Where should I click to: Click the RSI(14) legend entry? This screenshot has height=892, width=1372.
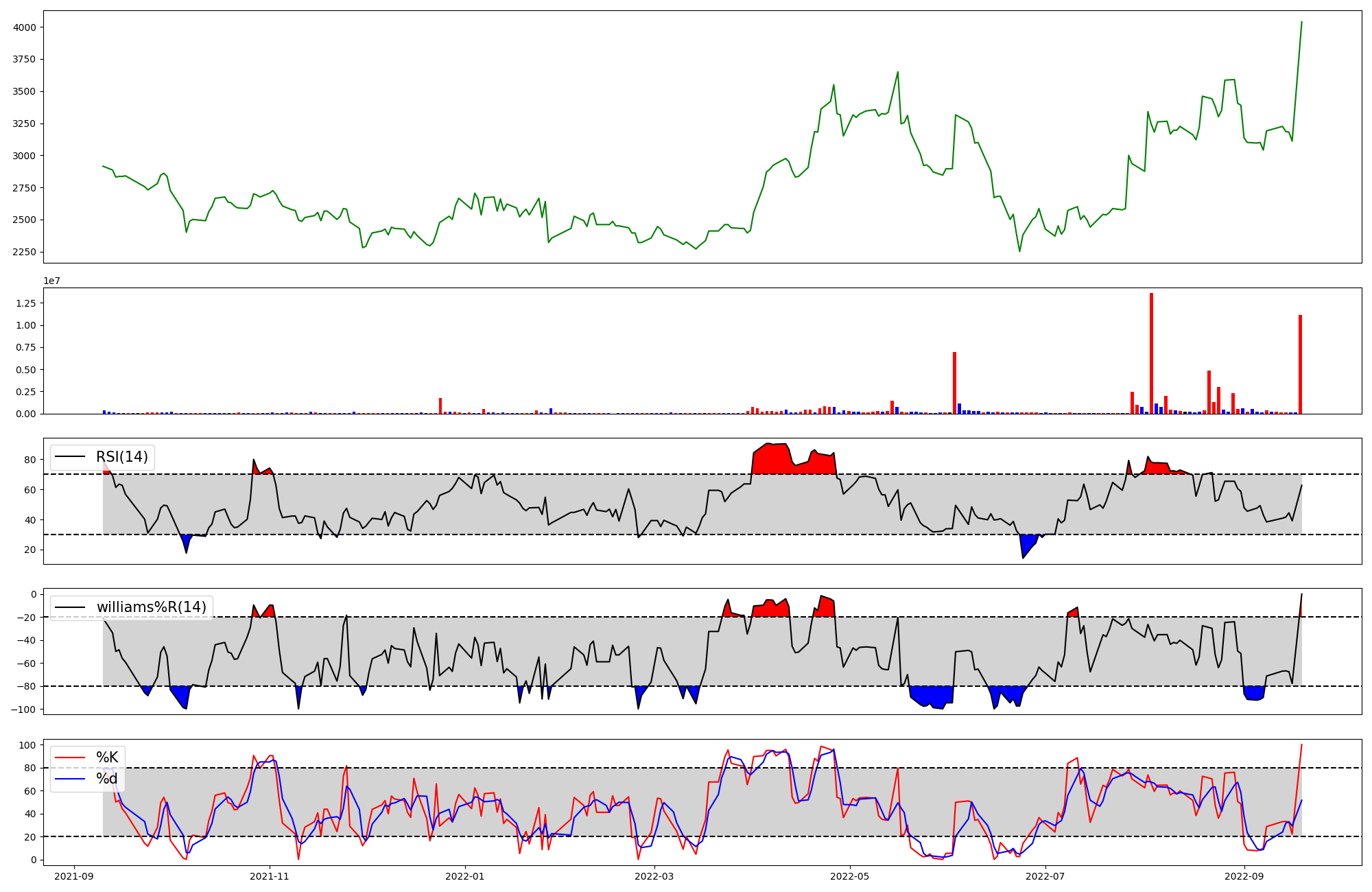(x=121, y=457)
